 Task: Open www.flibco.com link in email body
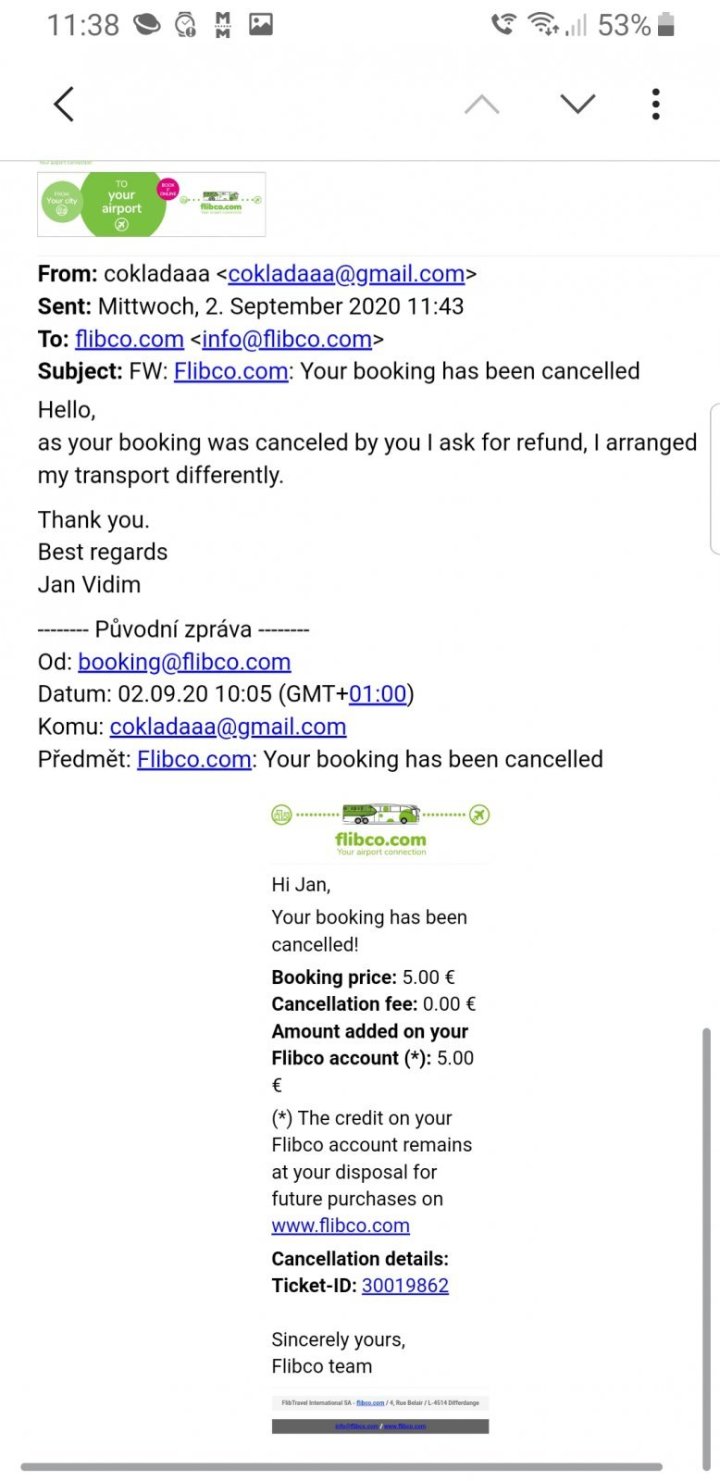[x=340, y=1225]
